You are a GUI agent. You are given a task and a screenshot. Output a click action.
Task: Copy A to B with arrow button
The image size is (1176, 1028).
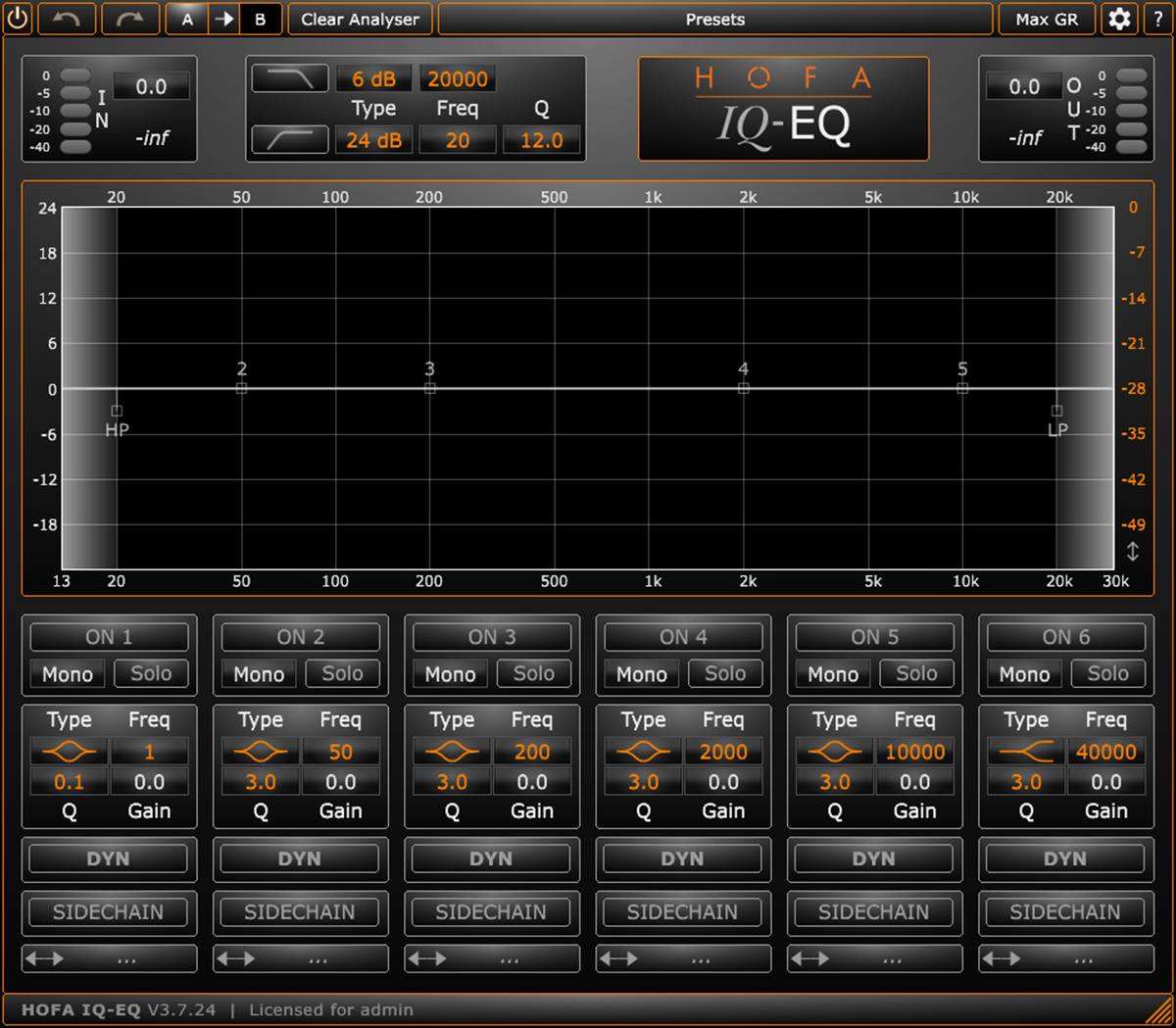coord(224,19)
